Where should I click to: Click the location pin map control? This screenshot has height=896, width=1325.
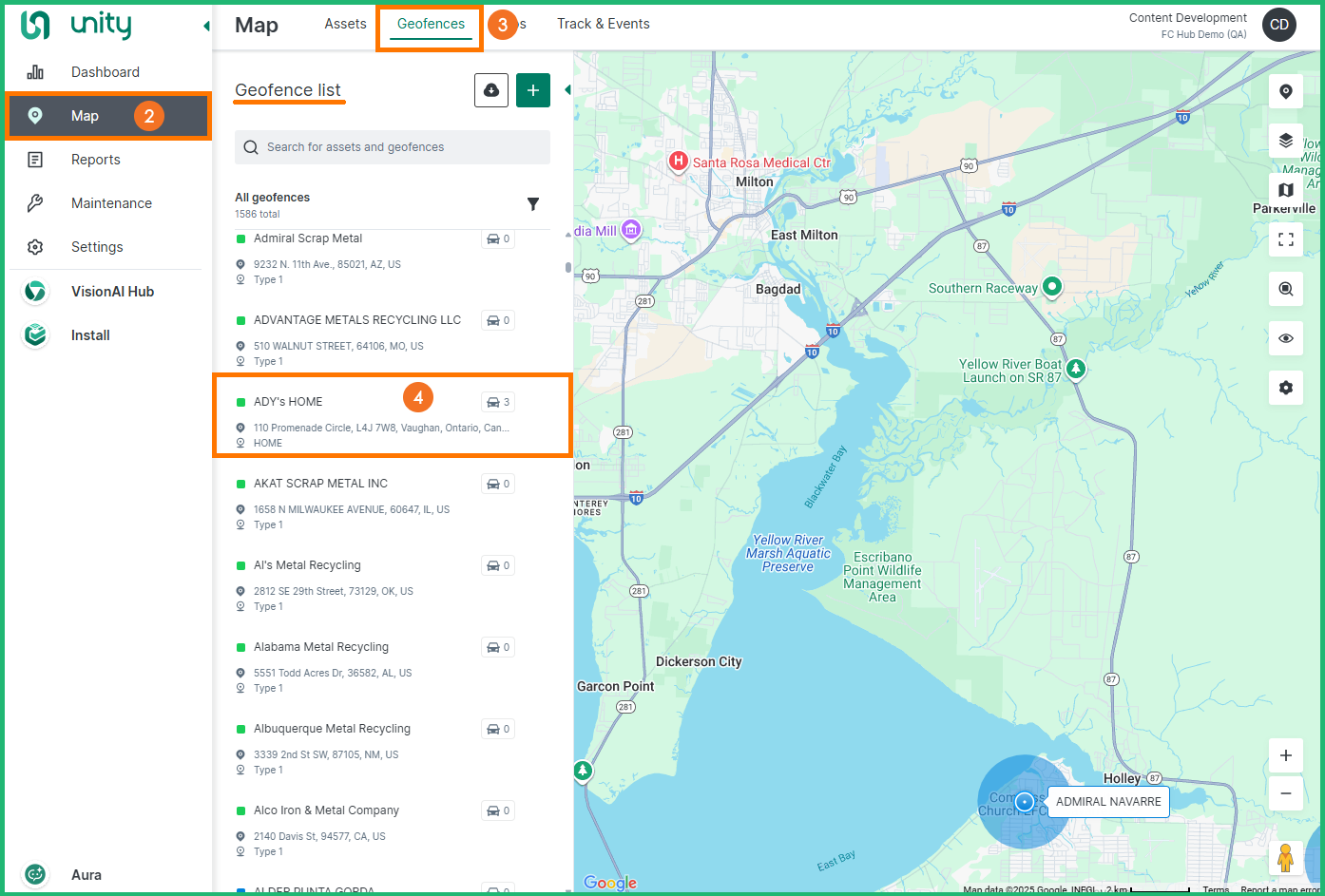coord(1285,91)
